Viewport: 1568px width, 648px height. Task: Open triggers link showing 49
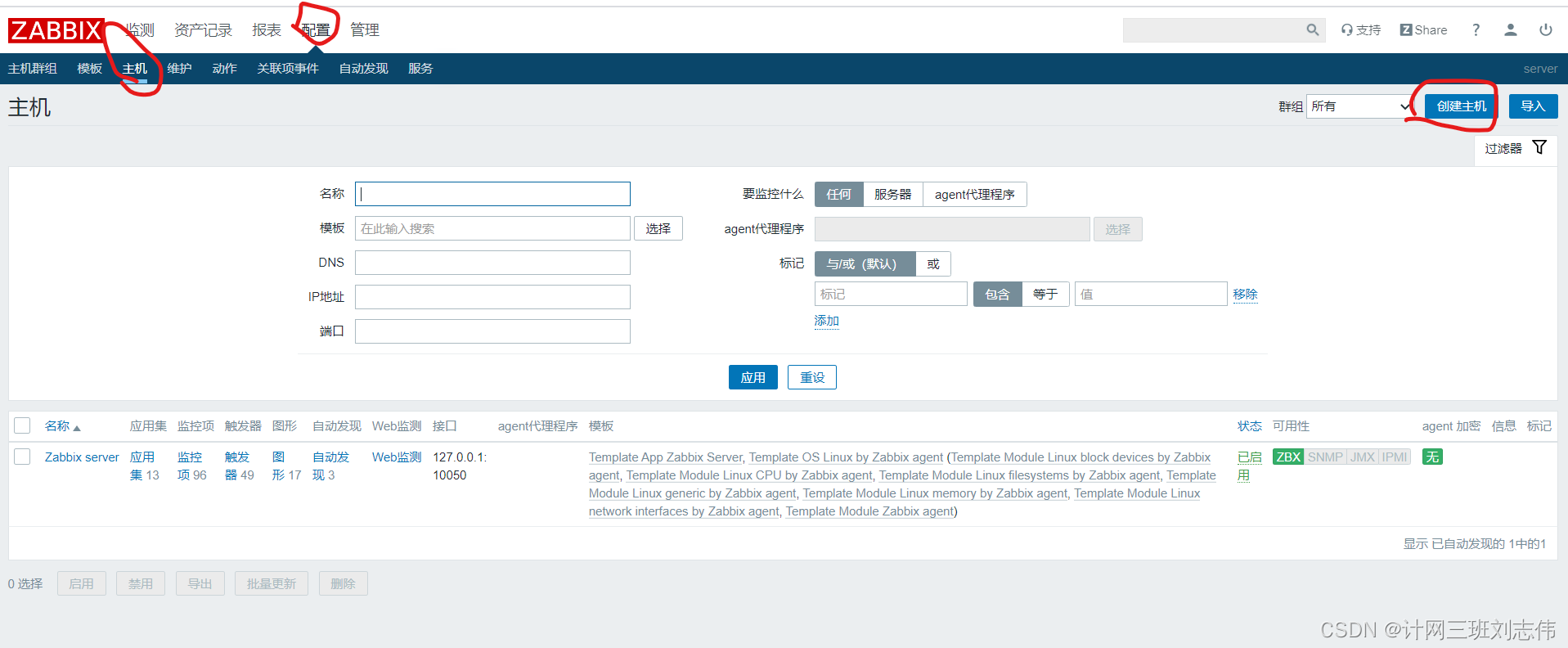point(237,466)
